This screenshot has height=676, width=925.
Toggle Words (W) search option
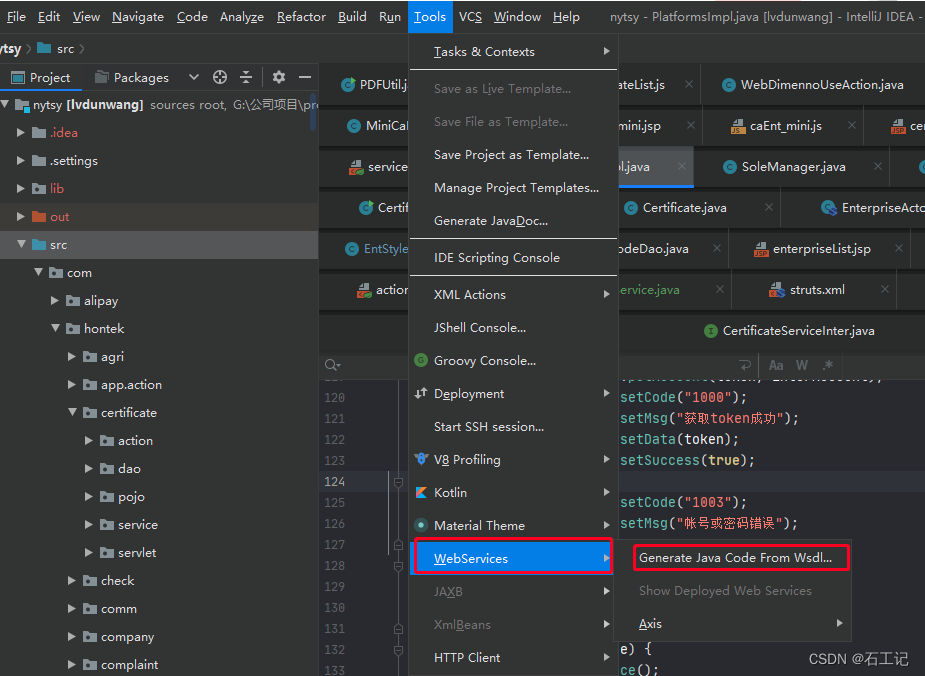[802, 365]
